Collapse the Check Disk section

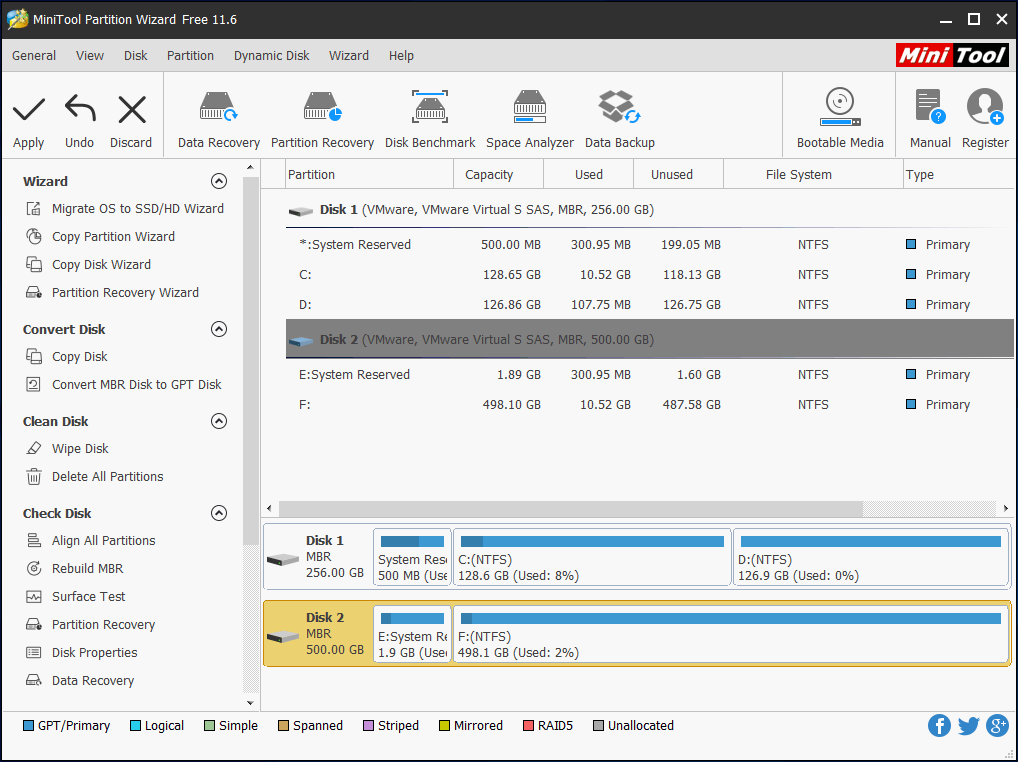tap(219, 513)
